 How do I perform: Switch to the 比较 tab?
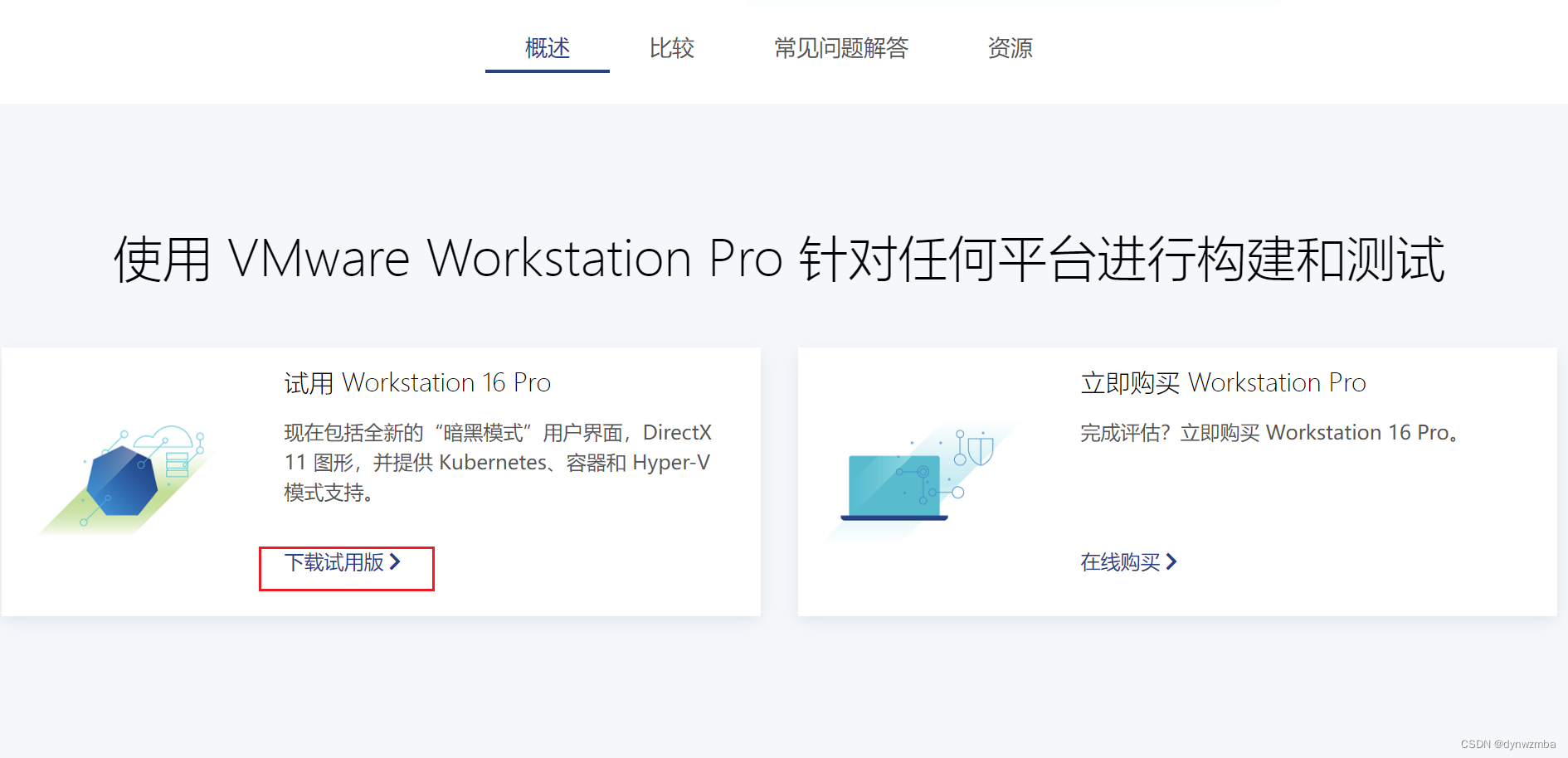tap(672, 48)
